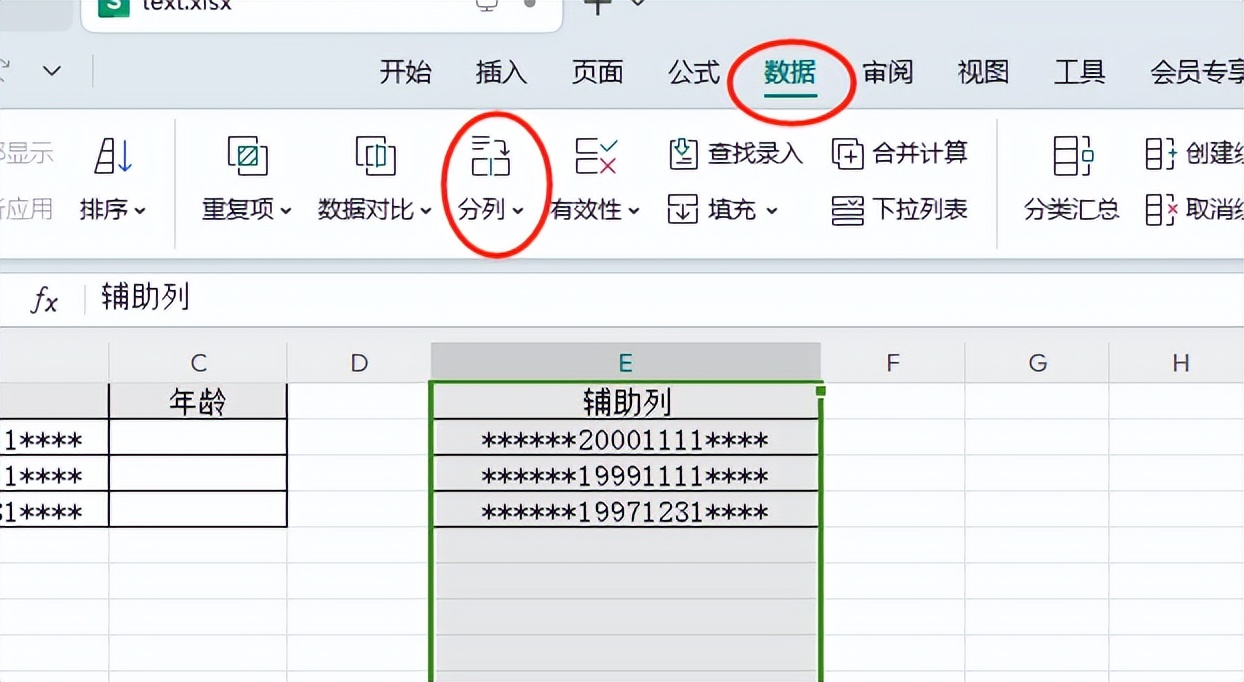Expand the 分列 dropdown arrow
This screenshot has height=682, width=1244.
click(518, 211)
